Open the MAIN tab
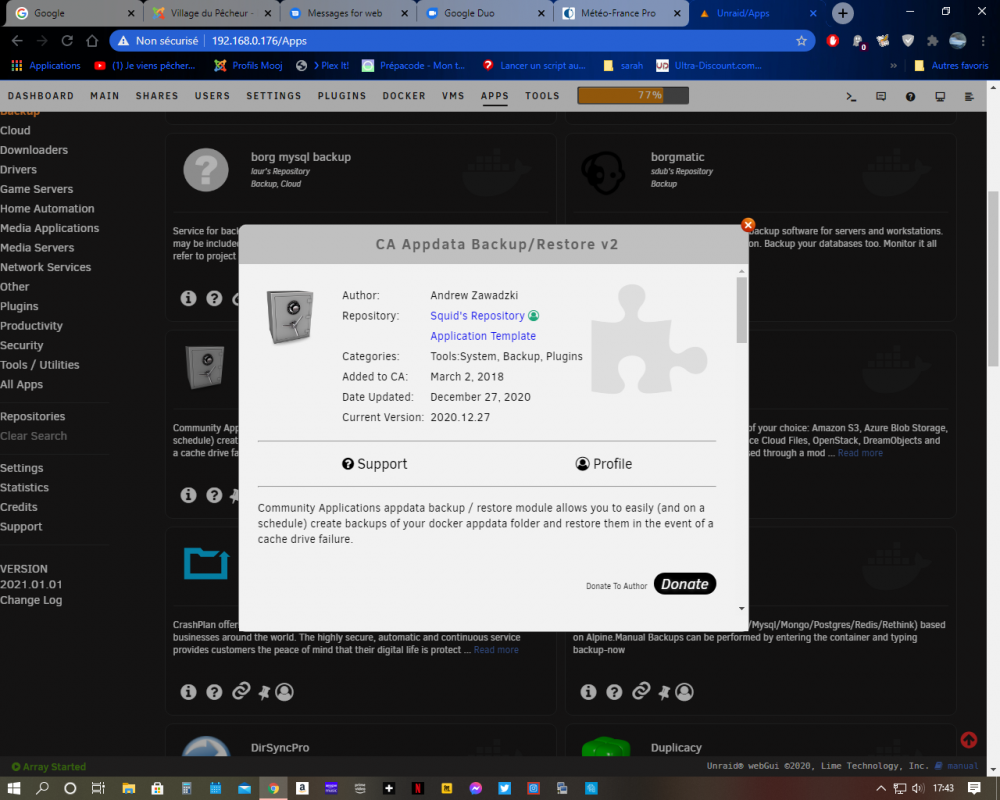The image size is (1000, 800). click(x=105, y=96)
